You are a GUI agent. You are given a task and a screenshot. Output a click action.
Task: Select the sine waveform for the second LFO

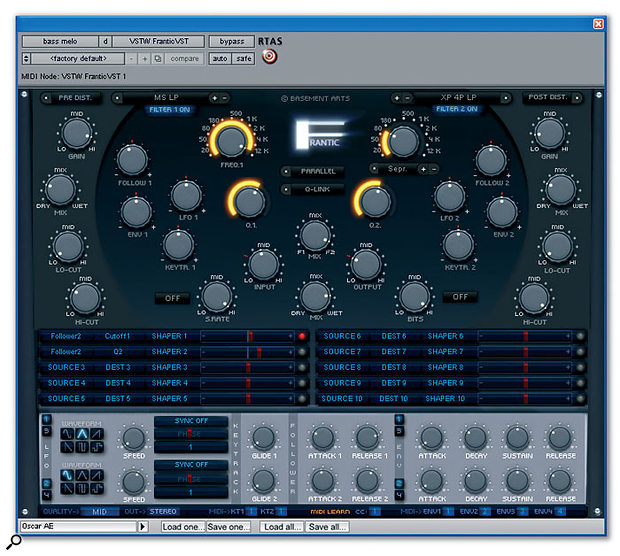pyautogui.click(x=66, y=475)
